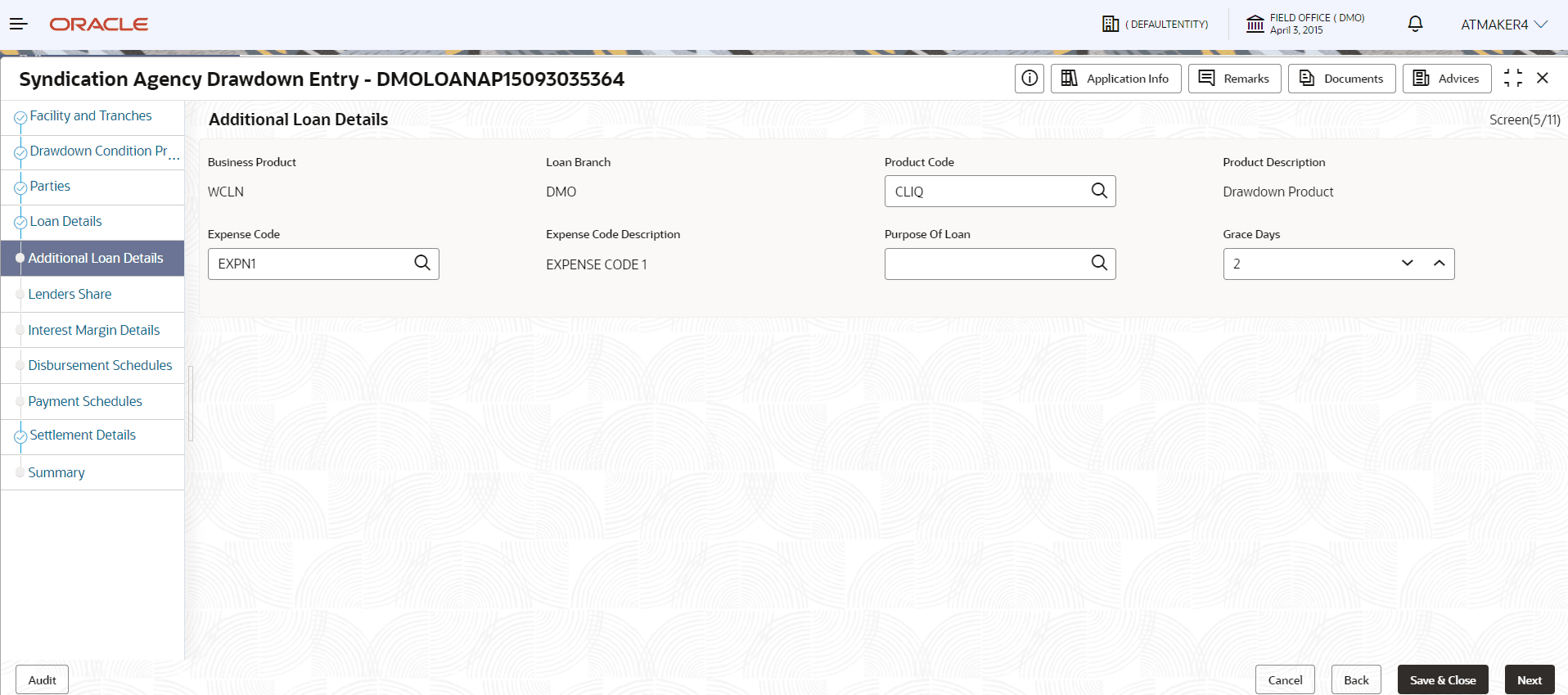Click the Loan Details completed checkmark icon
The width and height of the screenshot is (1568, 695).
click(20, 223)
